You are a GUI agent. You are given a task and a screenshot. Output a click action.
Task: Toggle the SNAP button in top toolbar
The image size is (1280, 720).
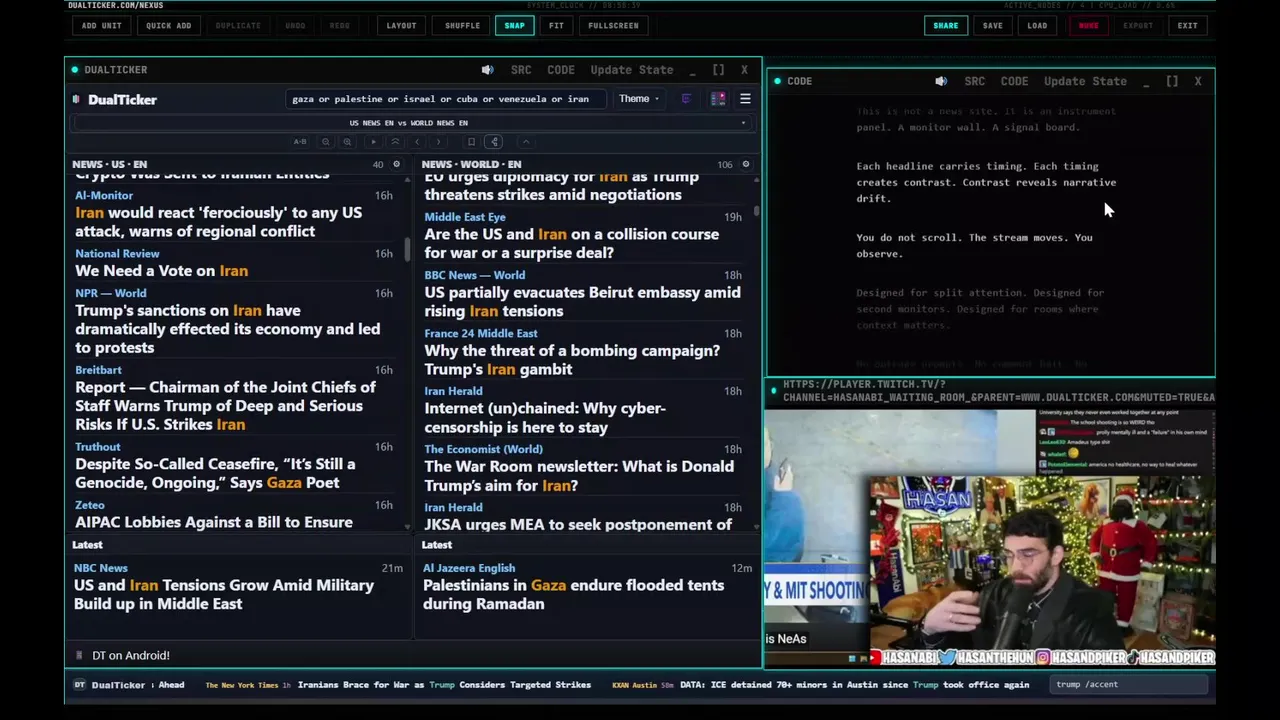tap(514, 25)
